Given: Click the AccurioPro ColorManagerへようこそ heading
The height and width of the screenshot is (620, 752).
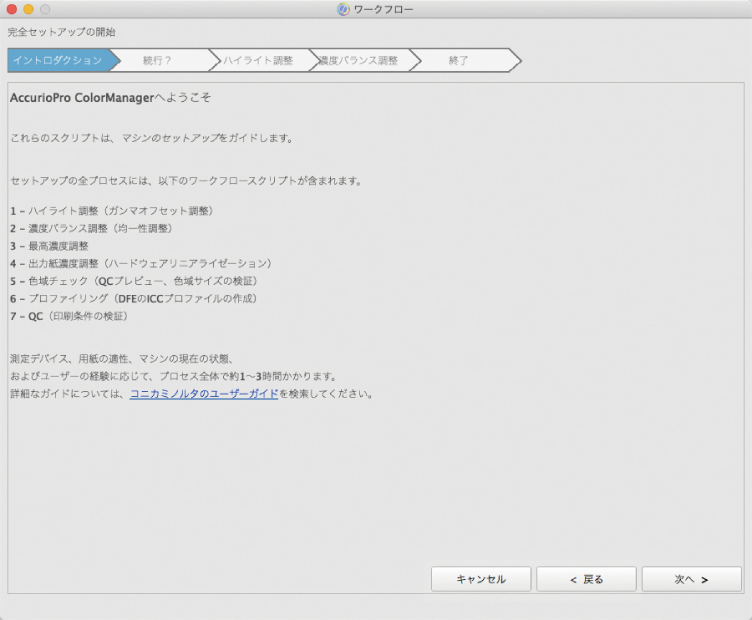Looking at the screenshot, I should coord(110,99).
